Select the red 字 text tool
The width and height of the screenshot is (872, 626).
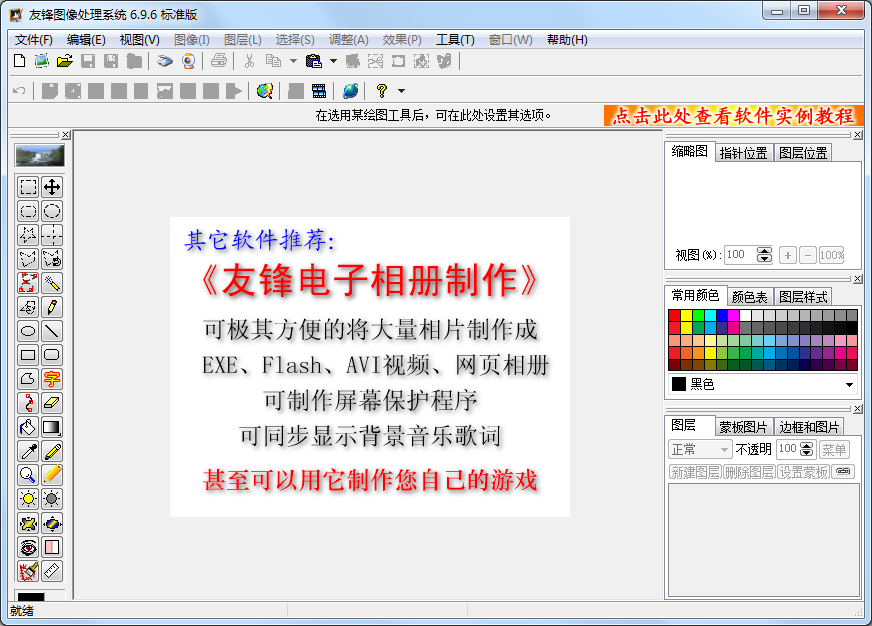point(52,379)
